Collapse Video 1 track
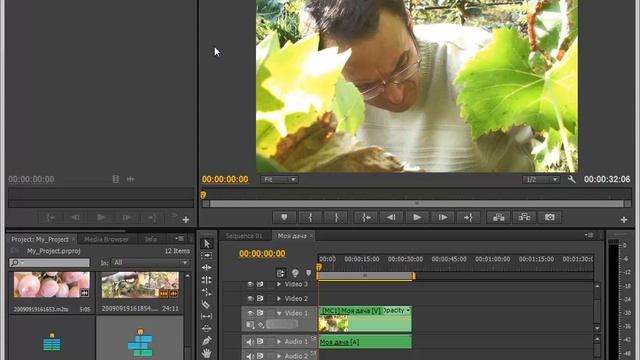640x360 pixels. tap(279, 313)
